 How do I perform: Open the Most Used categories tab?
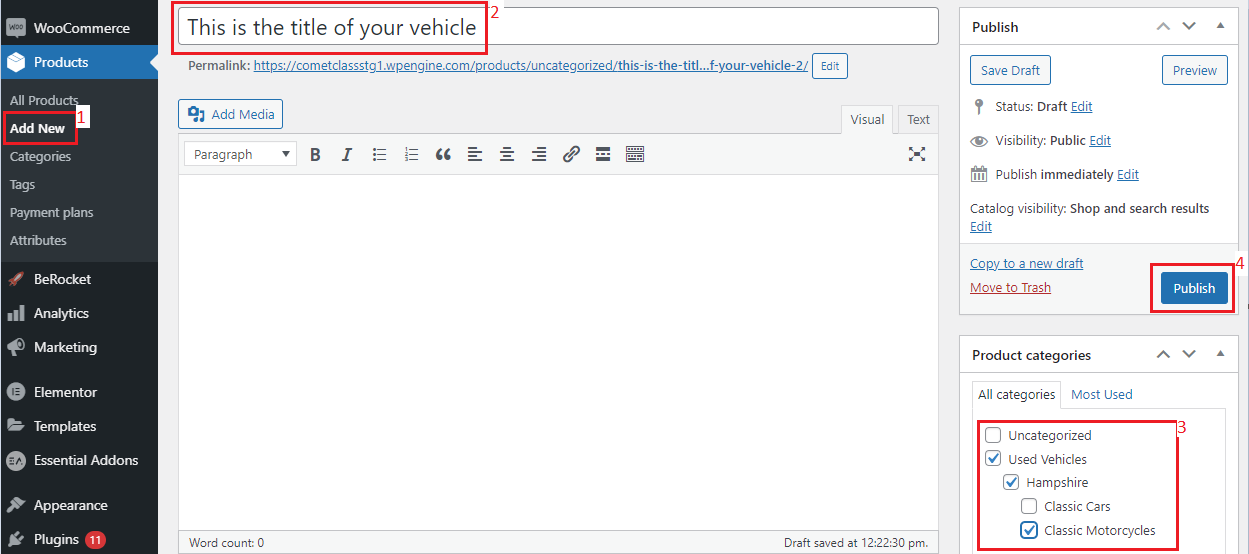tap(1101, 395)
